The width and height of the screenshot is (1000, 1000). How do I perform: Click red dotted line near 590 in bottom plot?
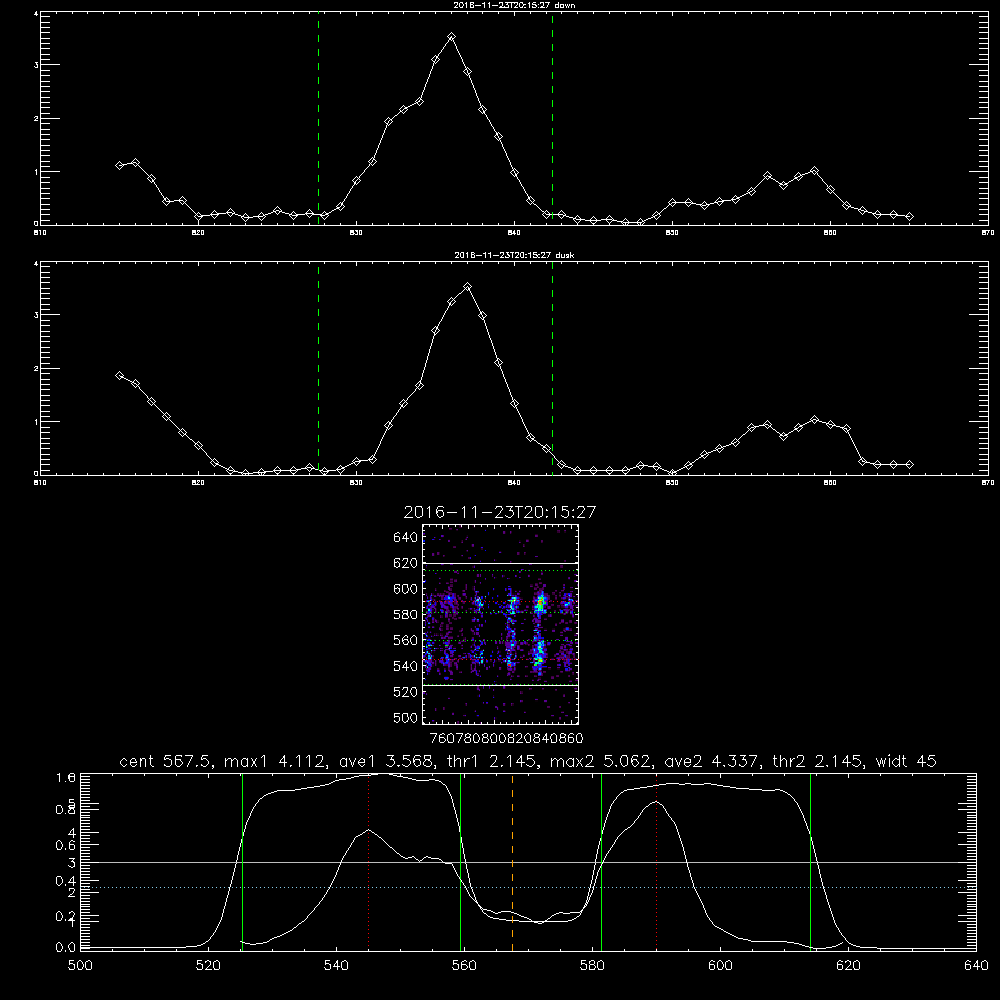point(656,861)
